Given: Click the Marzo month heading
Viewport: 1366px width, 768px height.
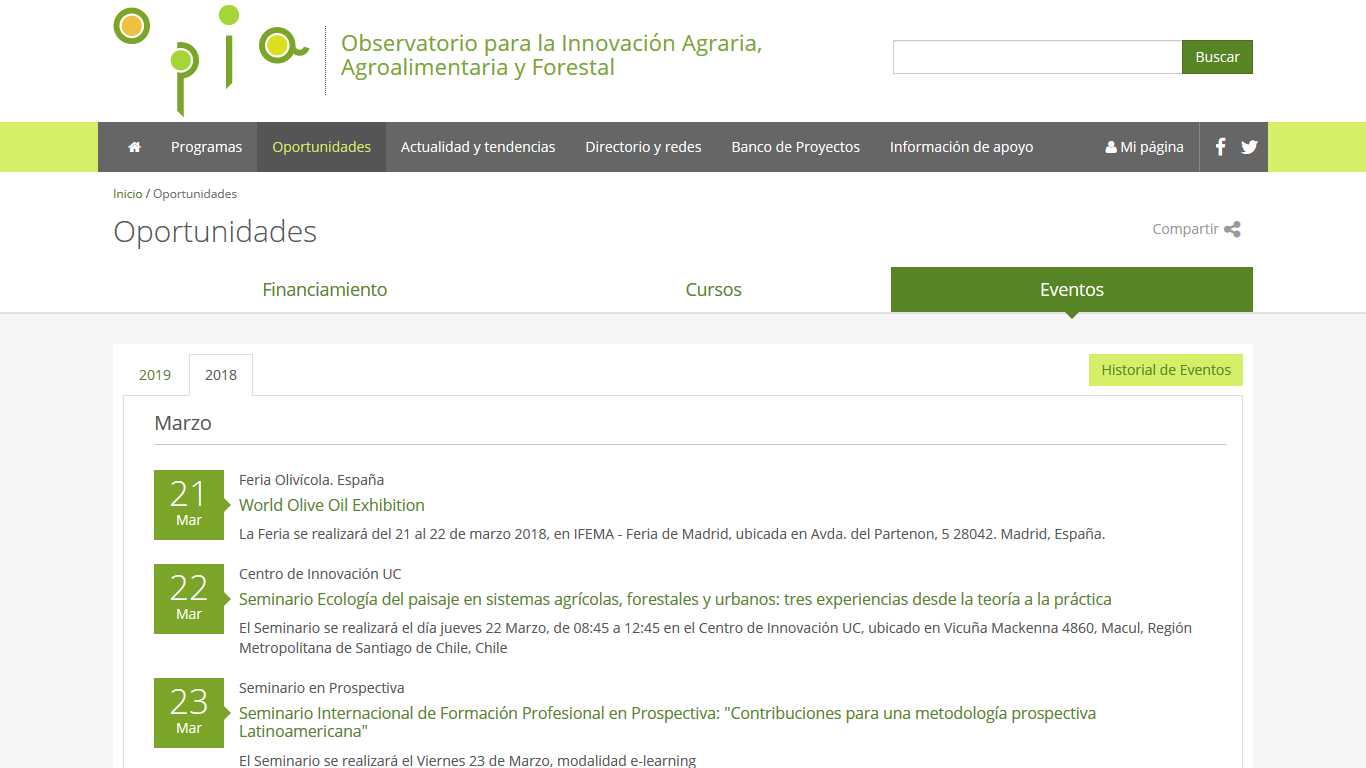Looking at the screenshot, I should (183, 423).
